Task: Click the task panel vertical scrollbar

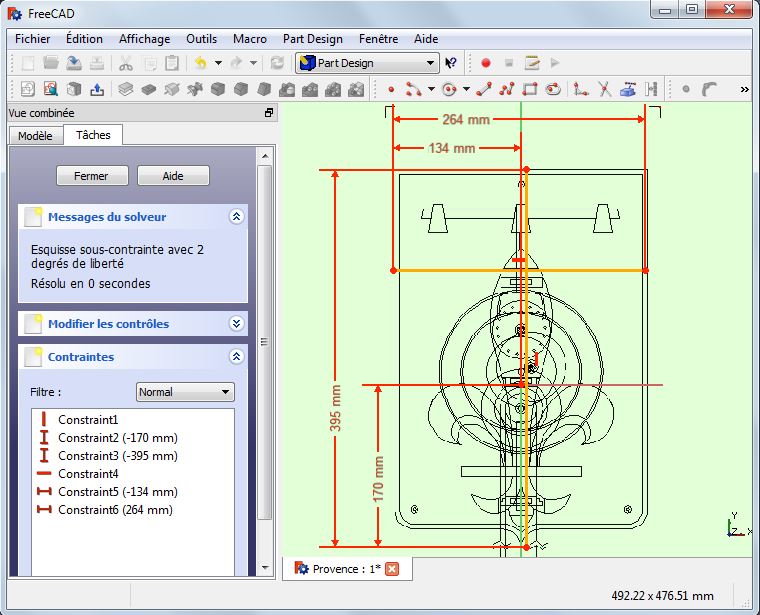Action: [265, 343]
